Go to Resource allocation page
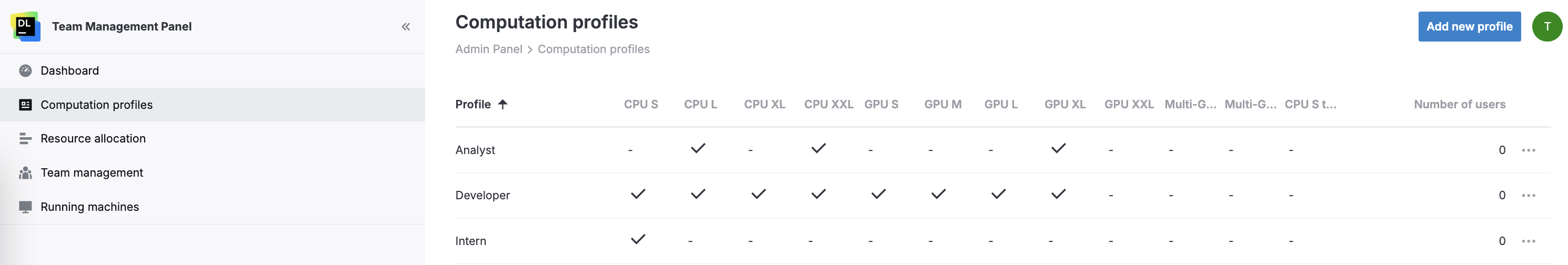 click(93, 139)
